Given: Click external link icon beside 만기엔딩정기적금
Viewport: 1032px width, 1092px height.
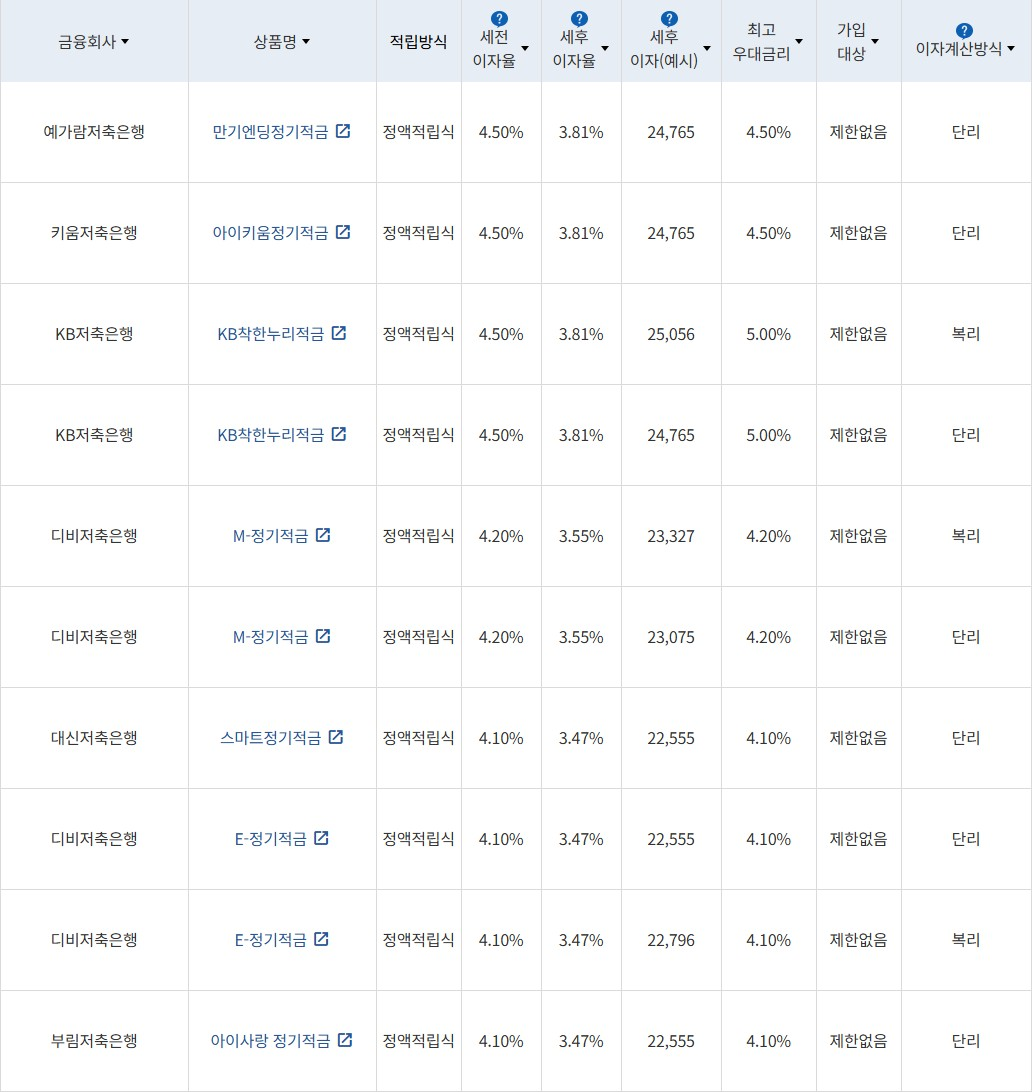Looking at the screenshot, I should tap(344, 130).
